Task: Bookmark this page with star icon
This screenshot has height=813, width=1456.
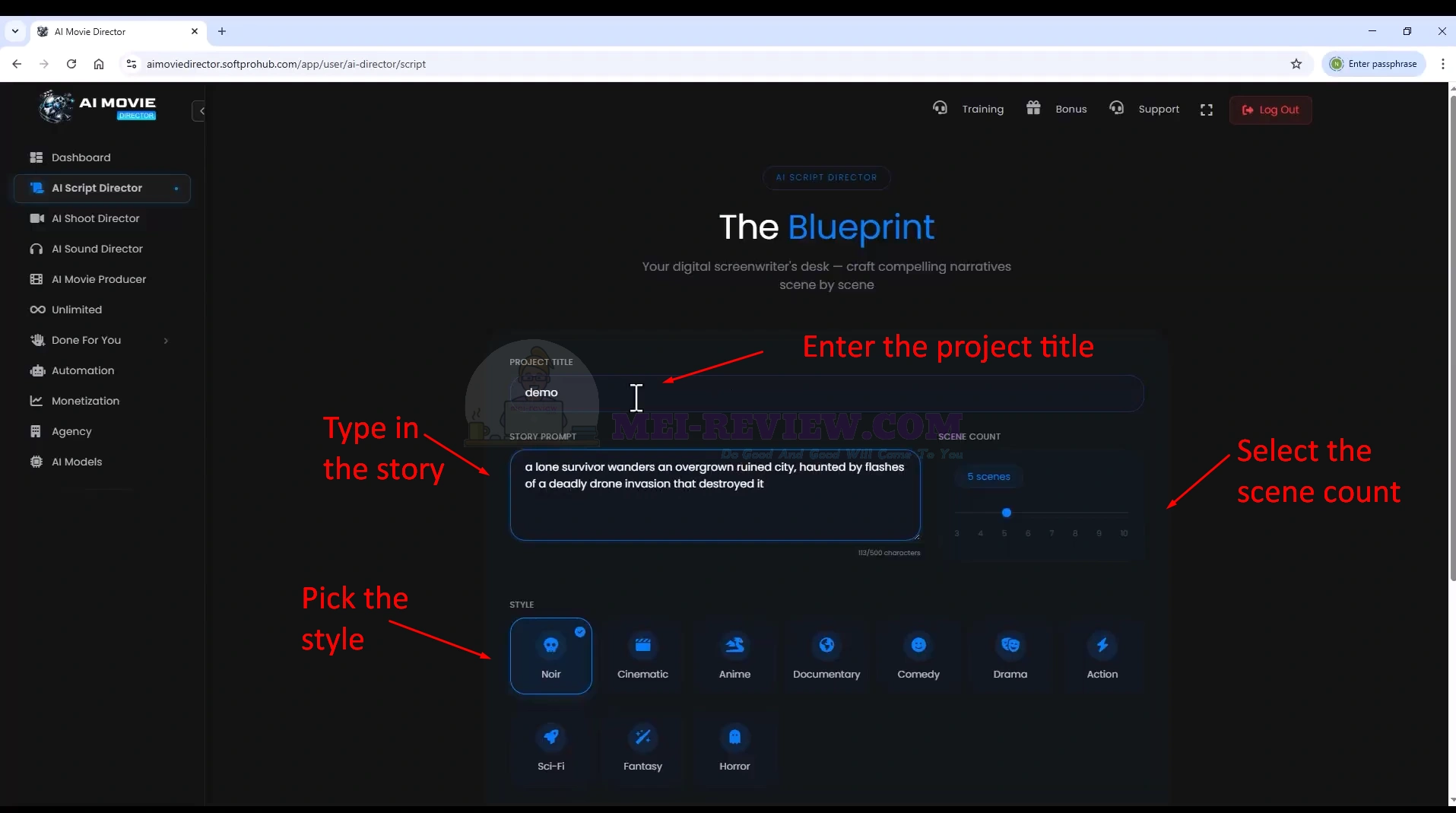Action: pos(1296,64)
